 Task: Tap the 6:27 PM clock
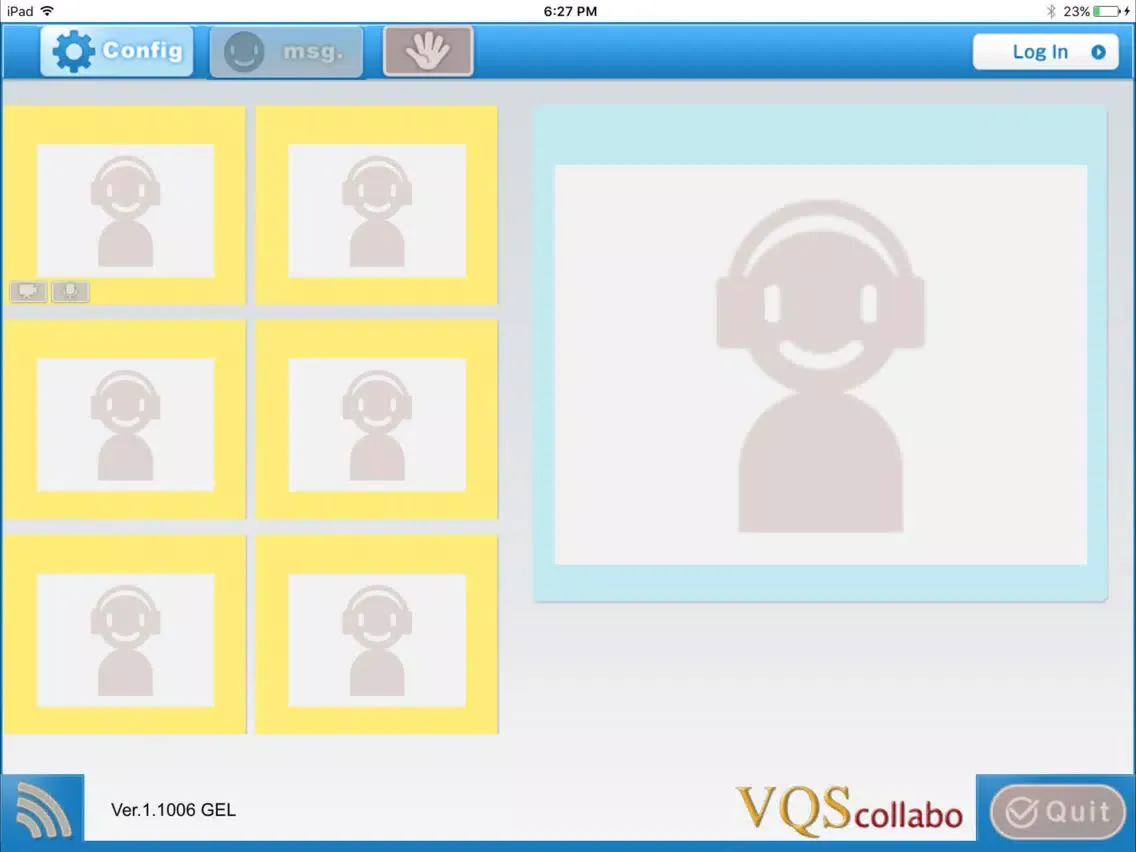(570, 11)
